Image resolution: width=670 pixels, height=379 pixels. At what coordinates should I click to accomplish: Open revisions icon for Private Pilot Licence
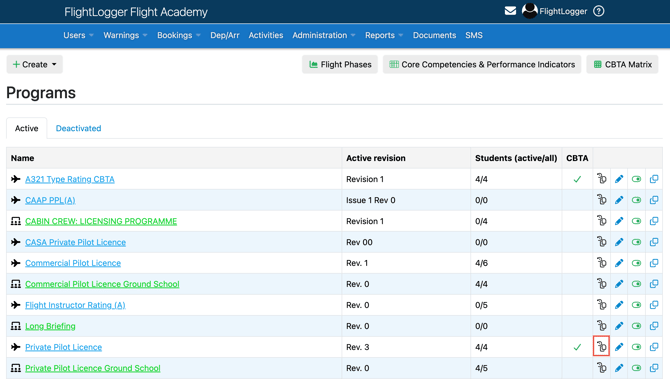click(602, 346)
